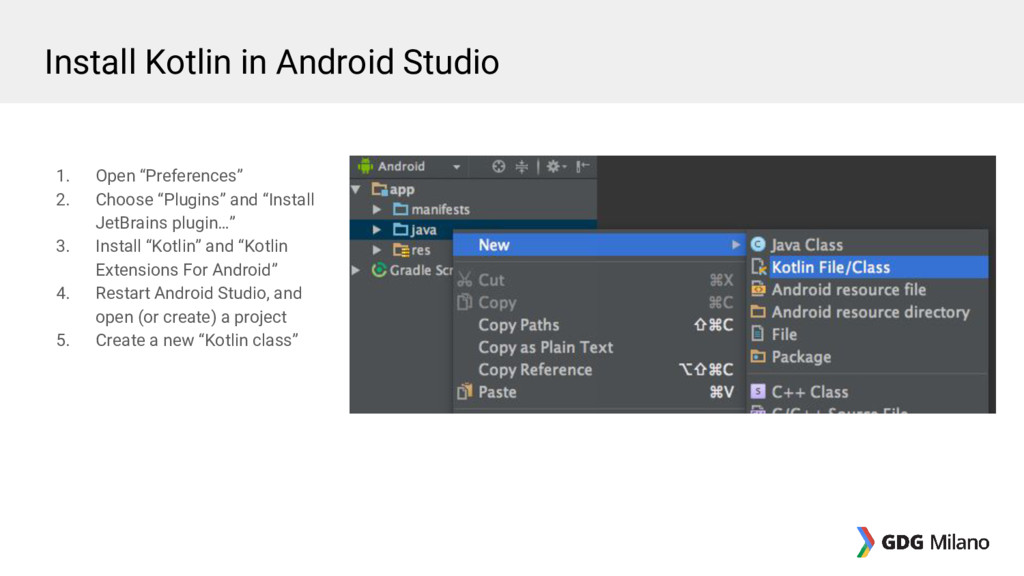Click the collapse all icon in toolbar

point(522,167)
